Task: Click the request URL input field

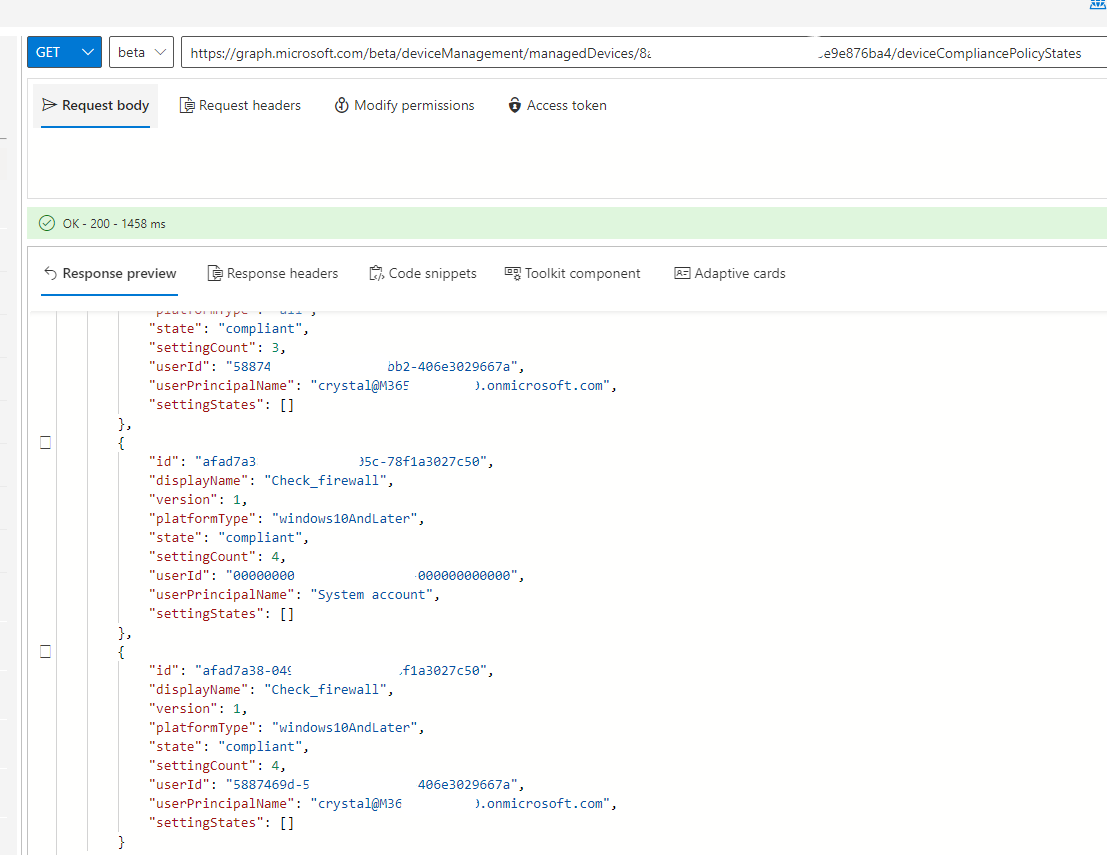Action: (644, 53)
